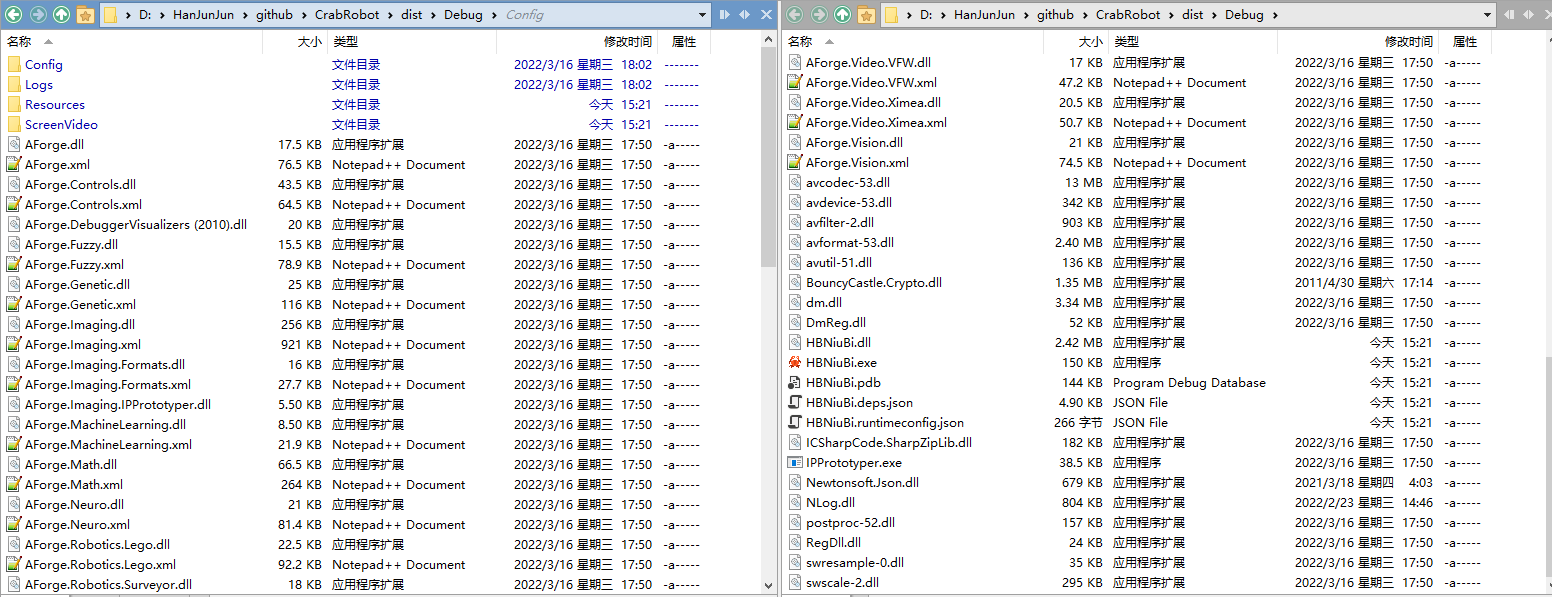Click the ScreenVideo folder icon
The width and height of the screenshot is (1552, 597).
click(14, 124)
